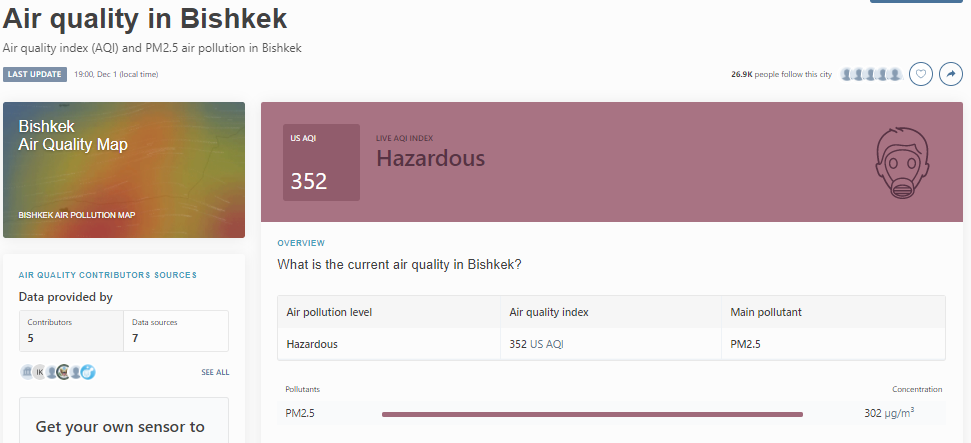The width and height of the screenshot is (971, 443).
Task: Click the US AQI 352 badge
Action: tap(320, 162)
